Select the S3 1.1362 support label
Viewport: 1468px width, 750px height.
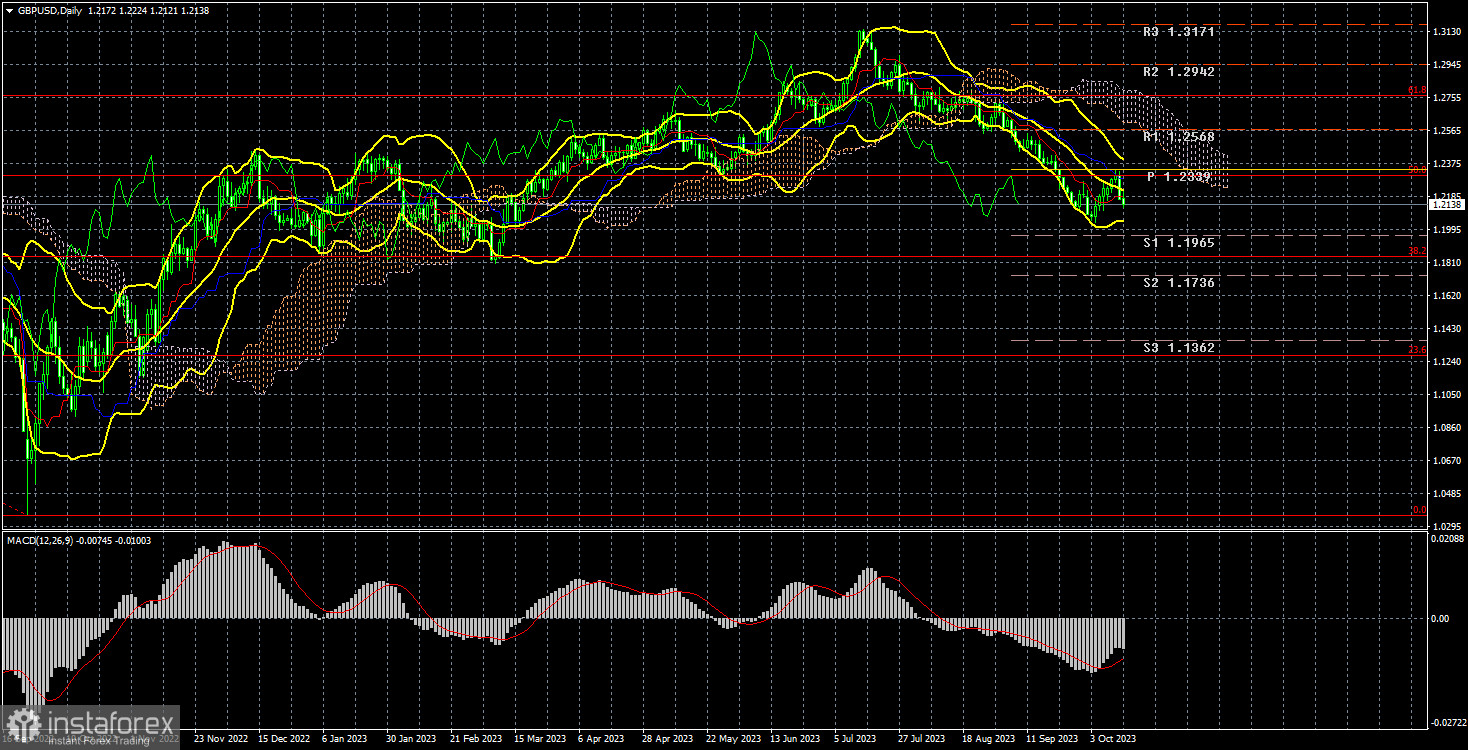pyautogui.click(x=1179, y=348)
